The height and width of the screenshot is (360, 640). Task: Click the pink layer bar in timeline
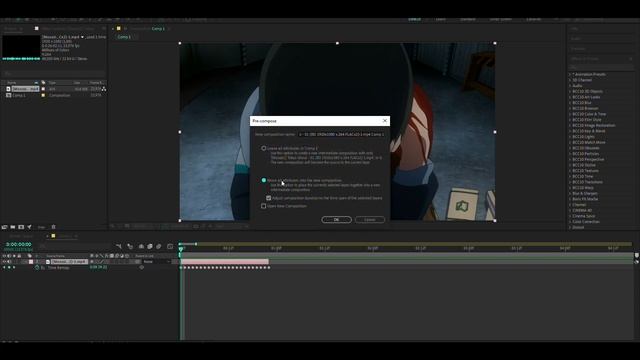[224, 262]
